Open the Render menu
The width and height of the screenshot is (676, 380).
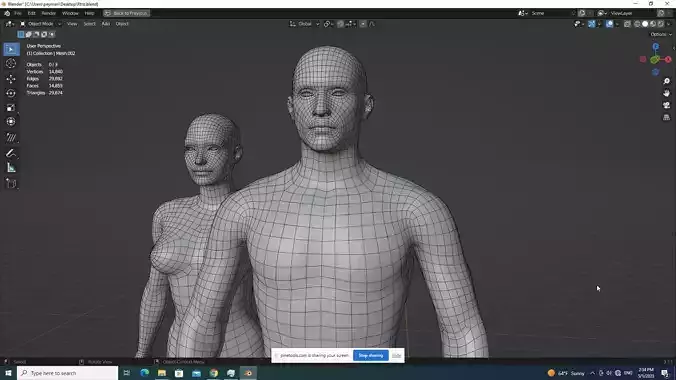tap(49, 13)
